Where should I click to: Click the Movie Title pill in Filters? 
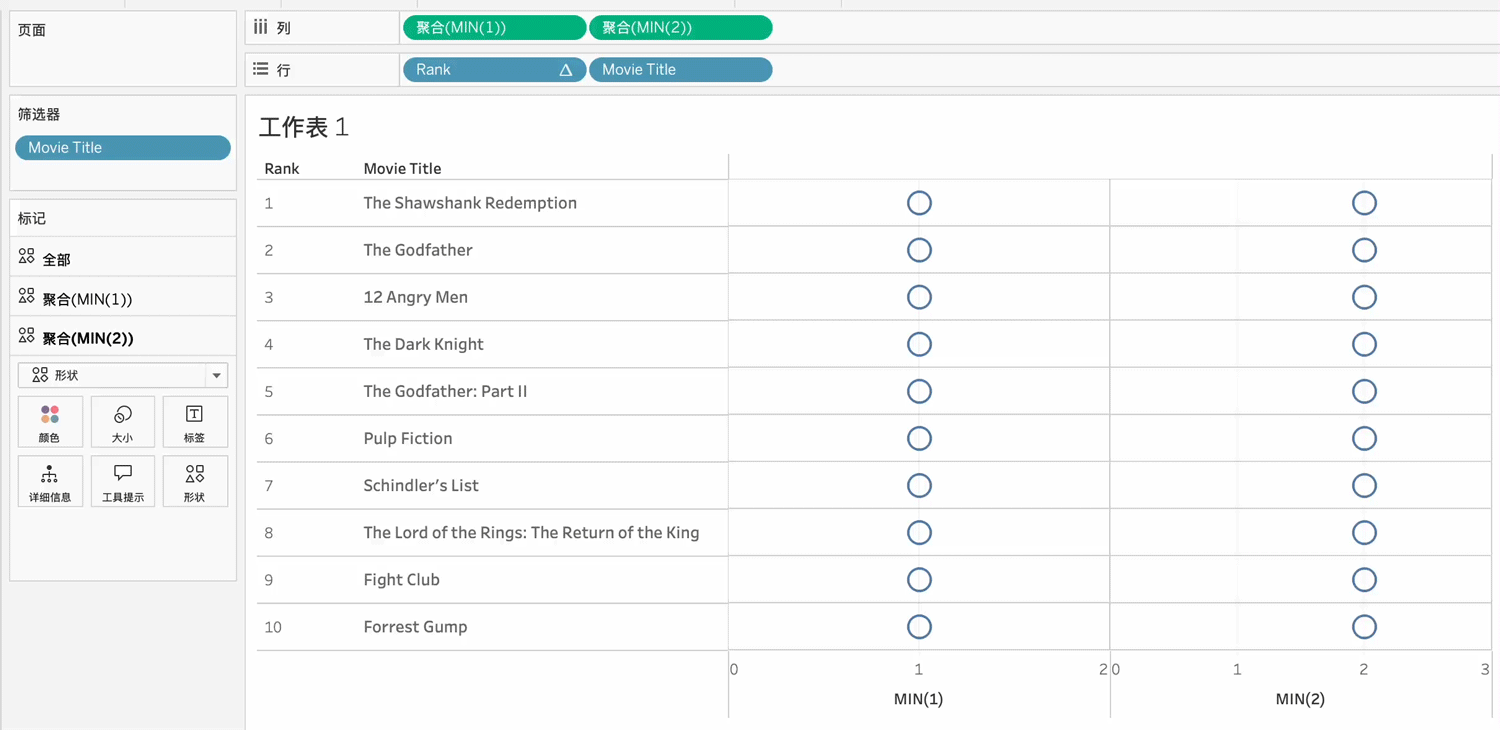click(123, 148)
